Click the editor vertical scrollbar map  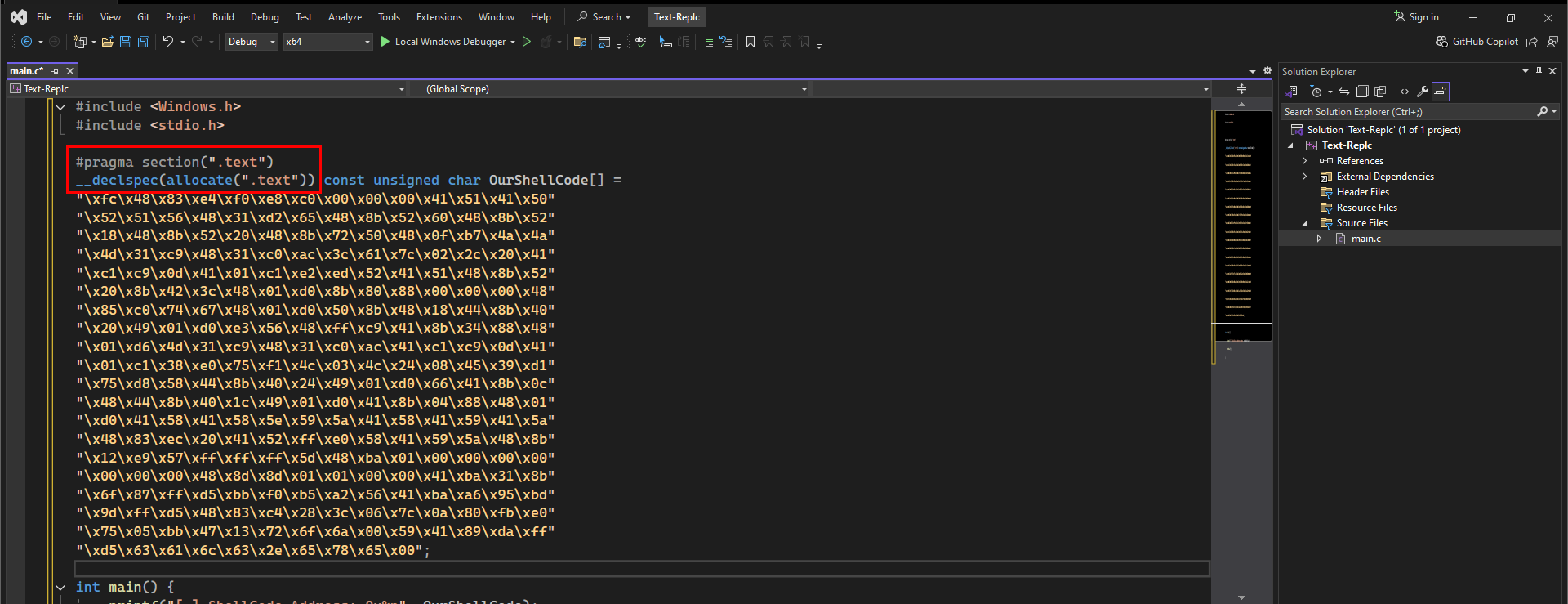[1241, 351]
